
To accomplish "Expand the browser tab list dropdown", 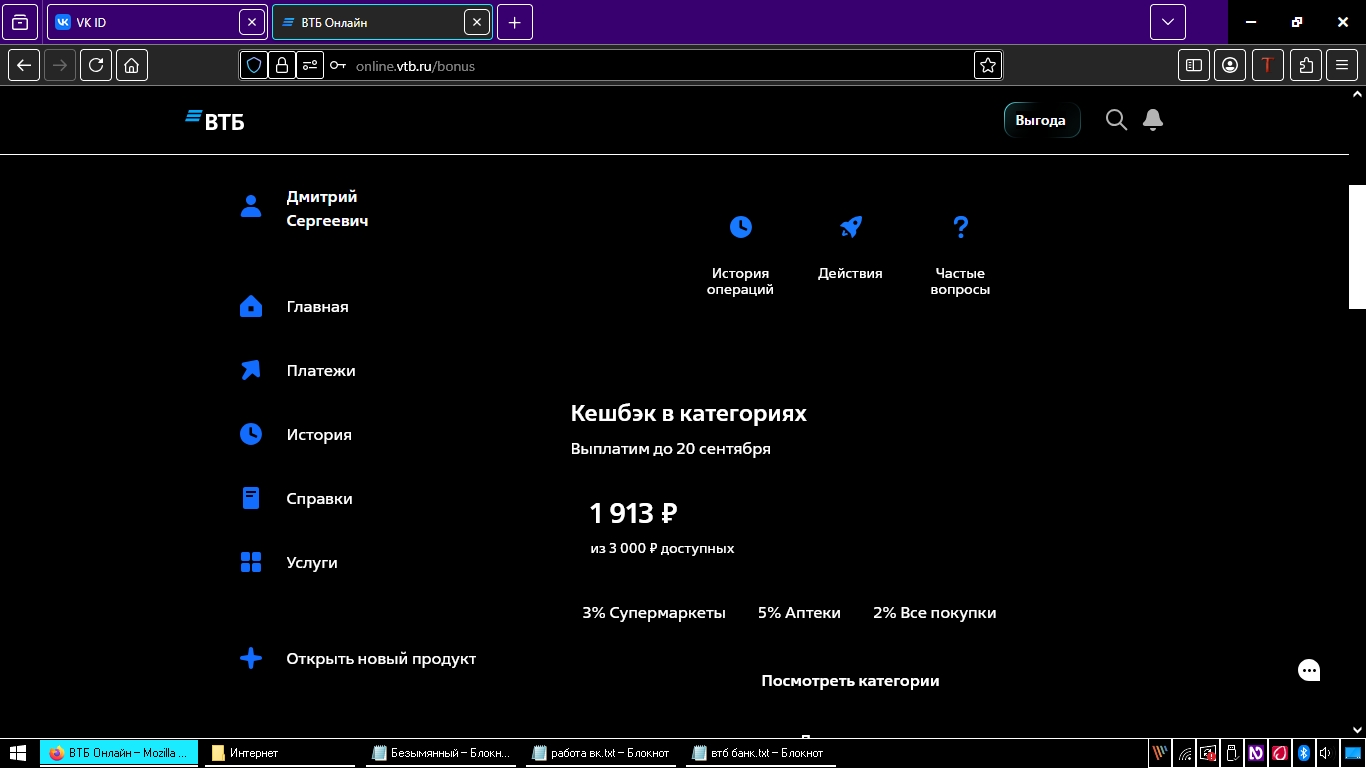I will [1167, 21].
